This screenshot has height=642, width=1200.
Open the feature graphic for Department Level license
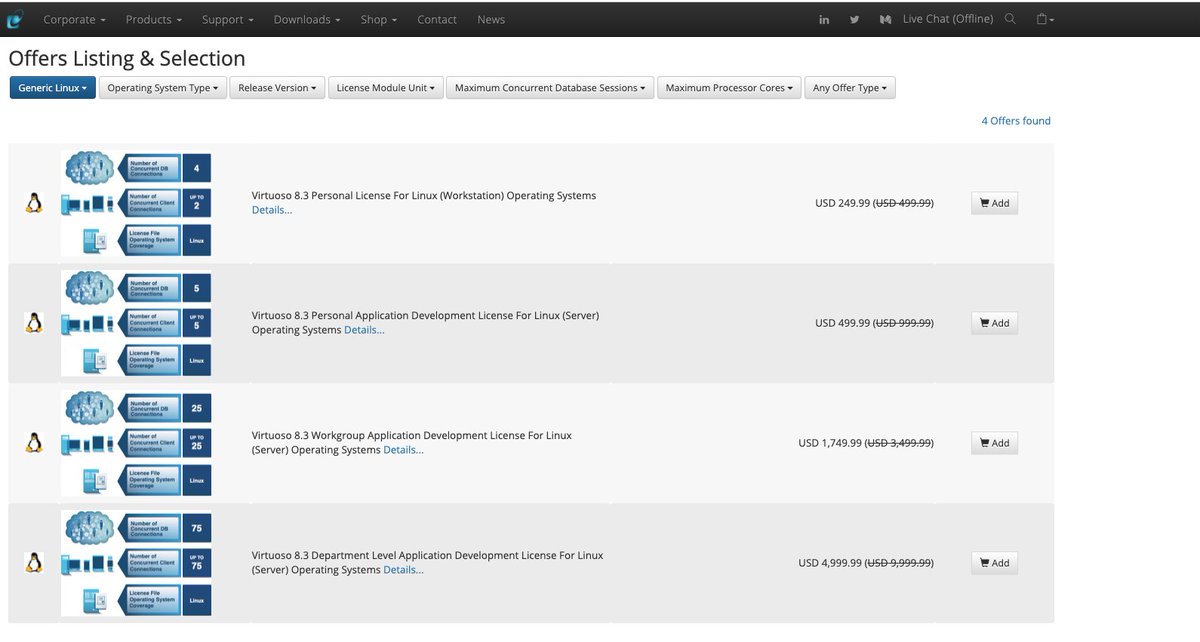tap(136, 563)
